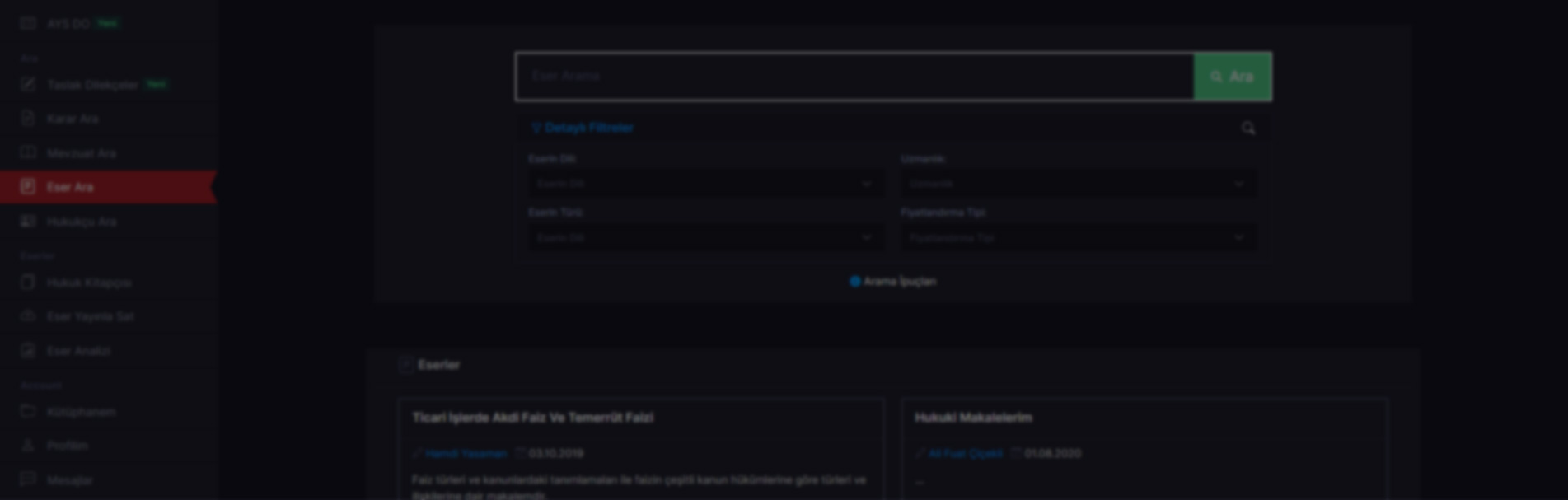Image resolution: width=1568 pixels, height=500 pixels.
Task: Click the Eser Yayınla Sat icon
Action: coord(28,315)
